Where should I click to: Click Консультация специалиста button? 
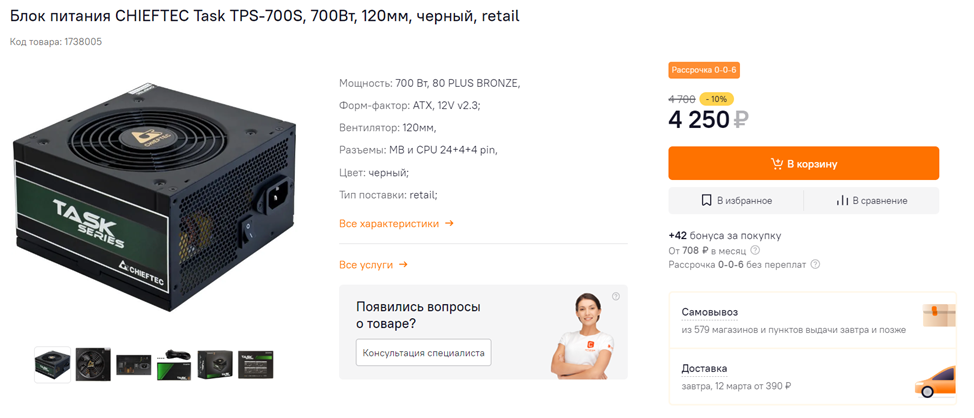424,352
